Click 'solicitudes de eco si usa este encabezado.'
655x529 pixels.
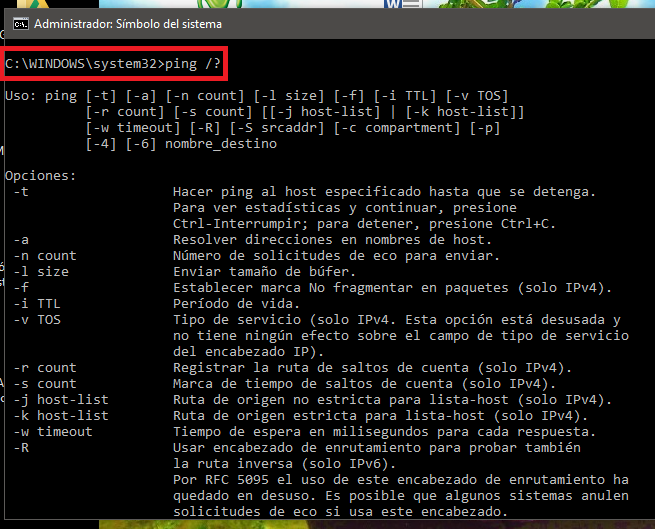pyautogui.click(x=340, y=511)
